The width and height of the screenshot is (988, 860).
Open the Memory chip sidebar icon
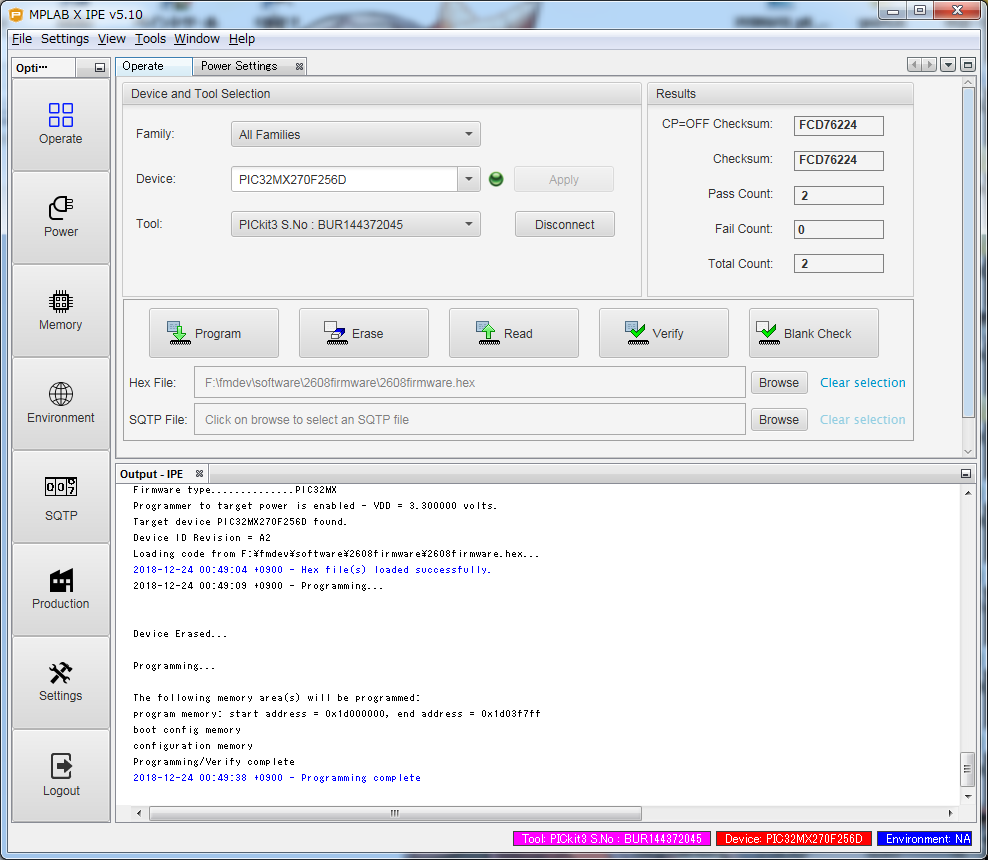click(61, 310)
